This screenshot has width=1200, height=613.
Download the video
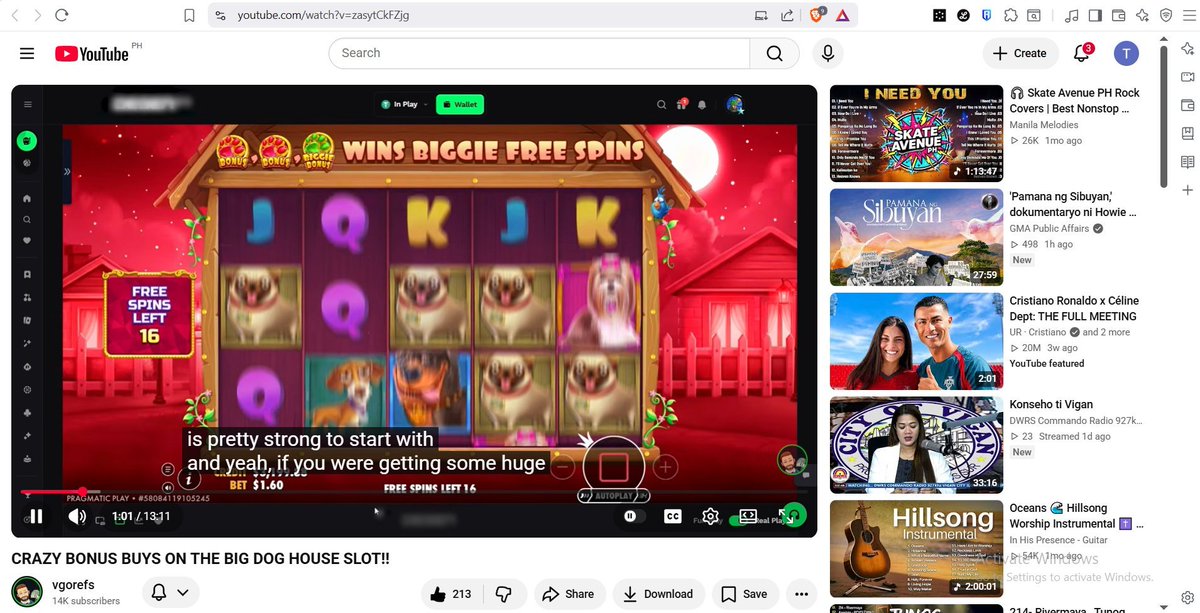click(659, 594)
